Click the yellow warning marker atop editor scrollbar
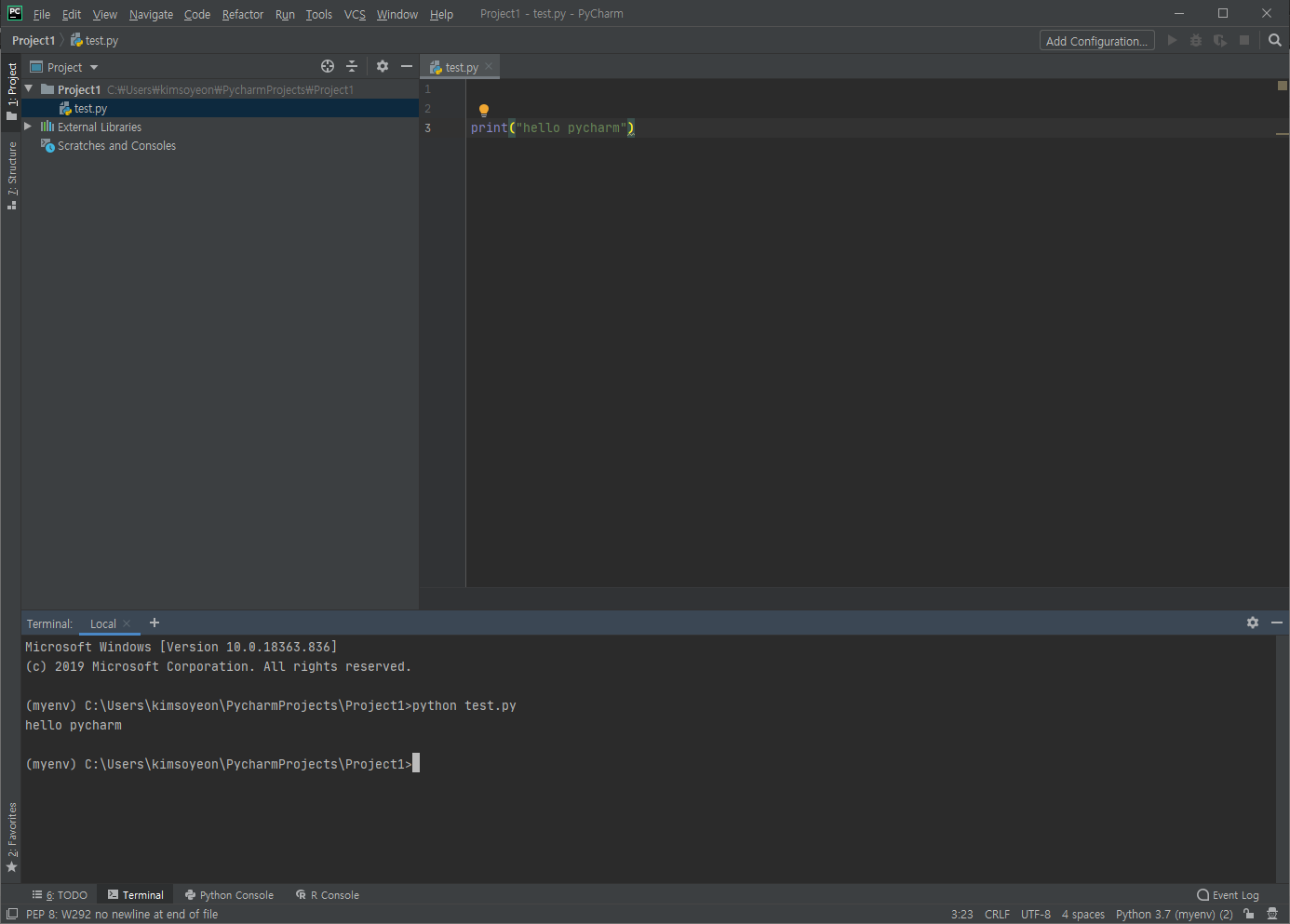The height and width of the screenshot is (924, 1290). point(1283,86)
